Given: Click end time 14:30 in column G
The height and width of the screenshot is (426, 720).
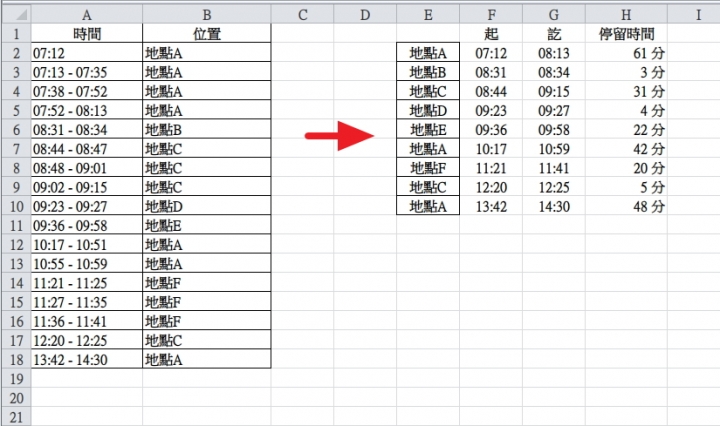Looking at the screenshot, I should pyautogui.click(x=554, y=206).
